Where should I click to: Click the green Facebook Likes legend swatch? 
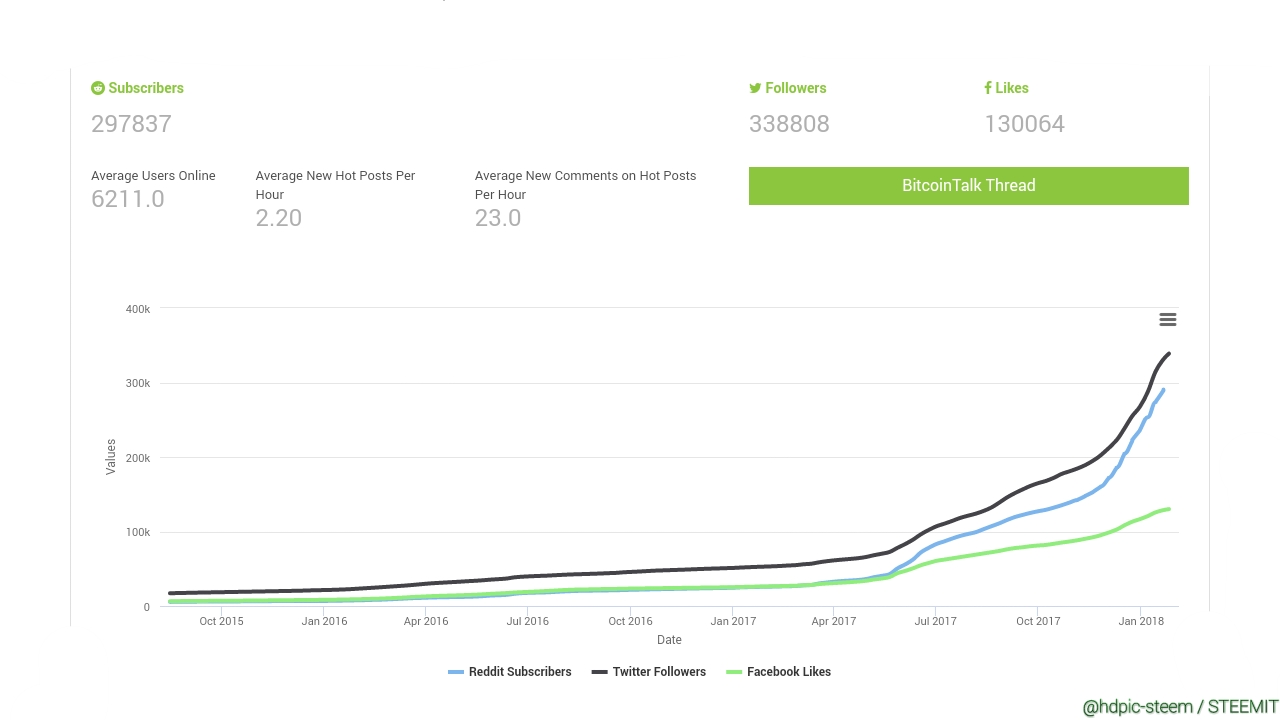[734, 672]
